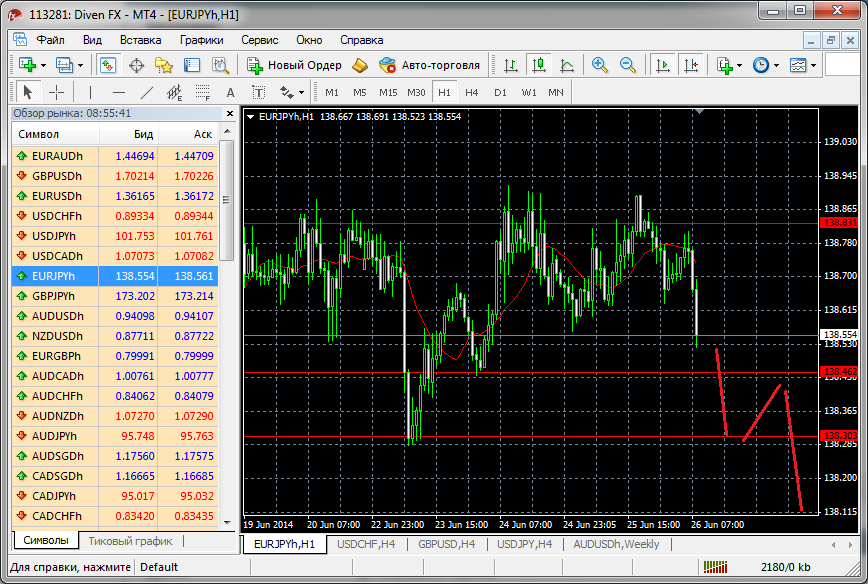Toggle the Market Watch window icon

point(108,65)
